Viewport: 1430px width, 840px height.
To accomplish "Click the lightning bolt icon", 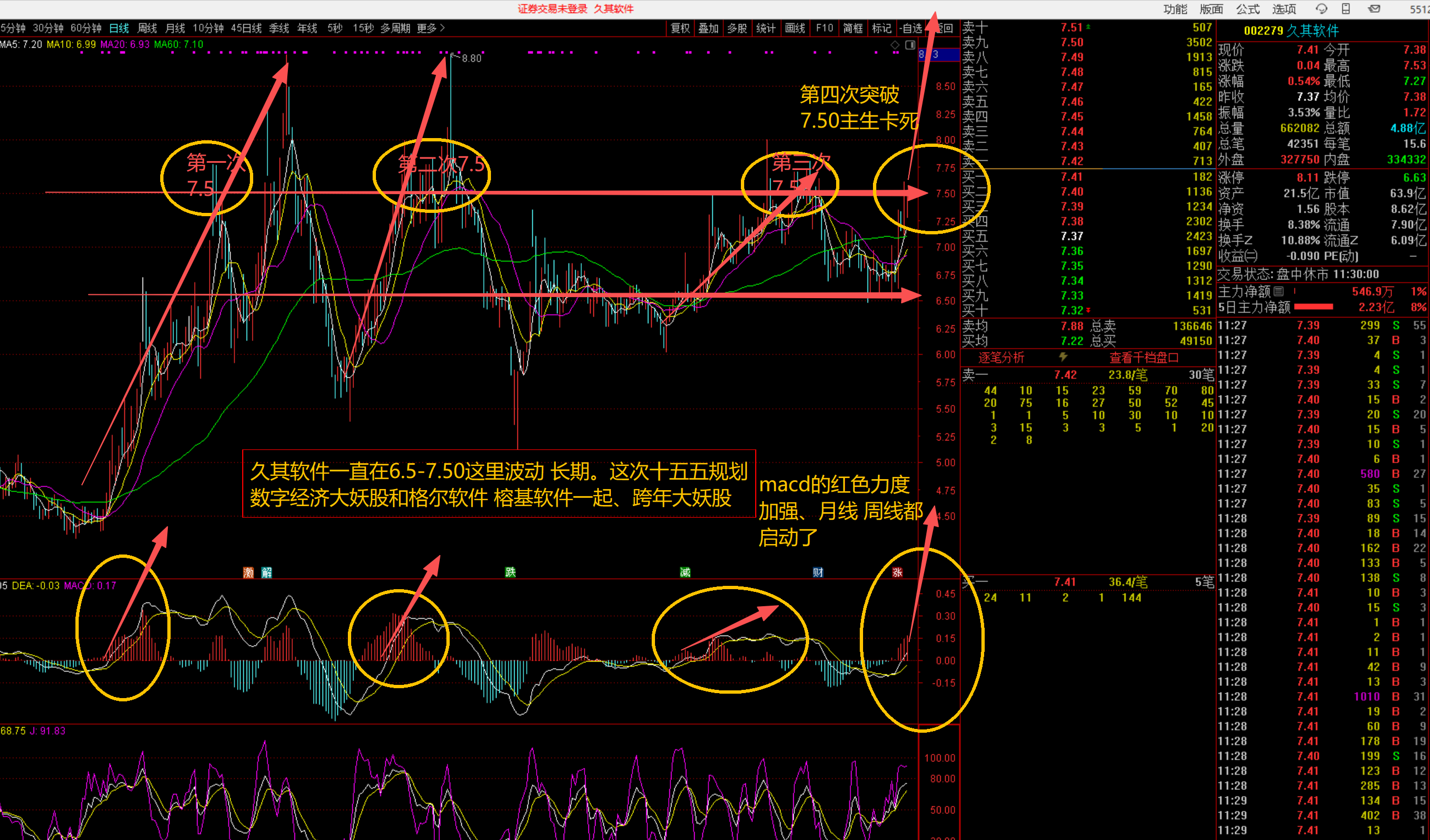I will click(x=1063, y=357).
